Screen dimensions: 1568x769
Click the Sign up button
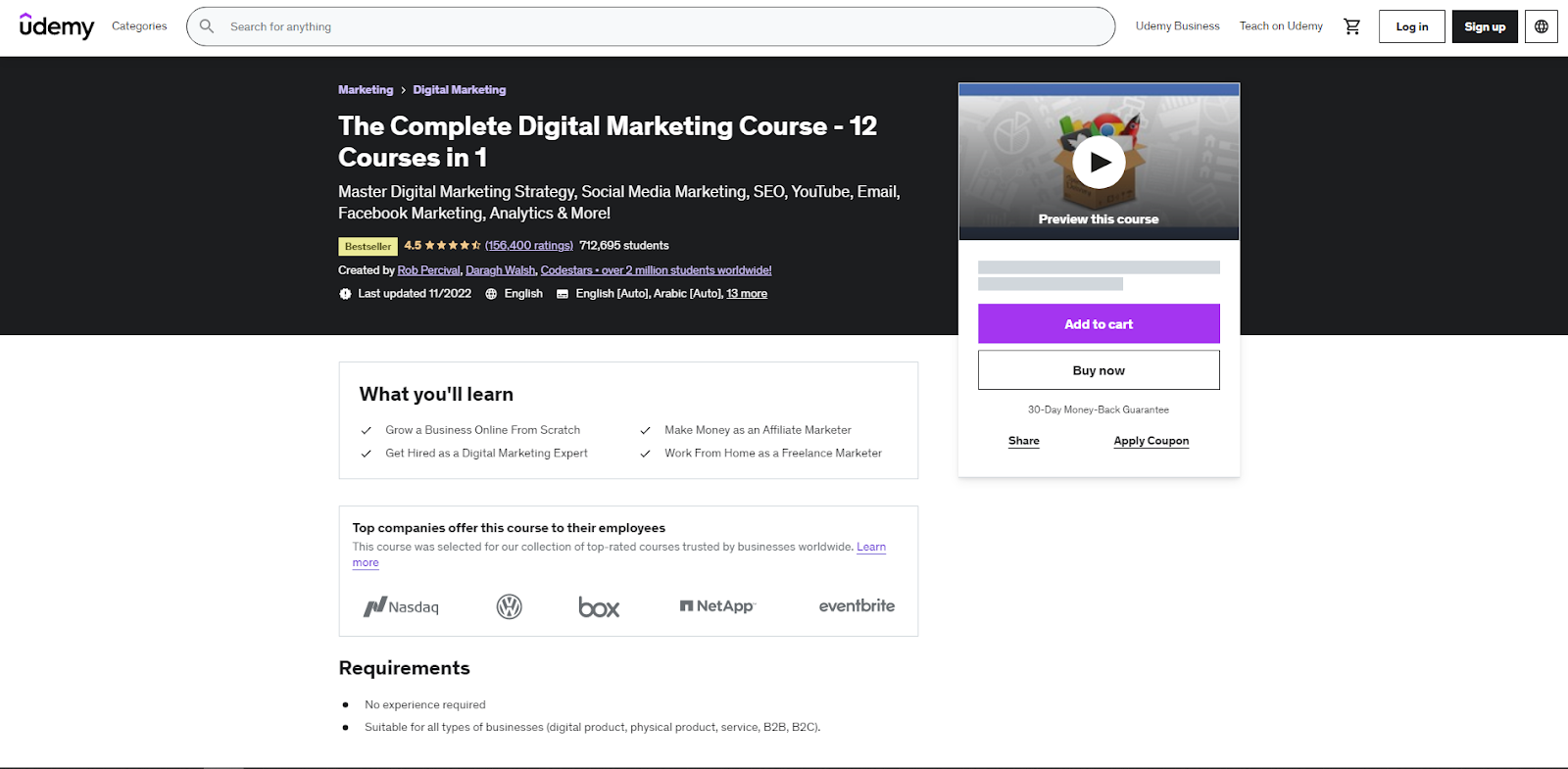(x=1485, y=26)
